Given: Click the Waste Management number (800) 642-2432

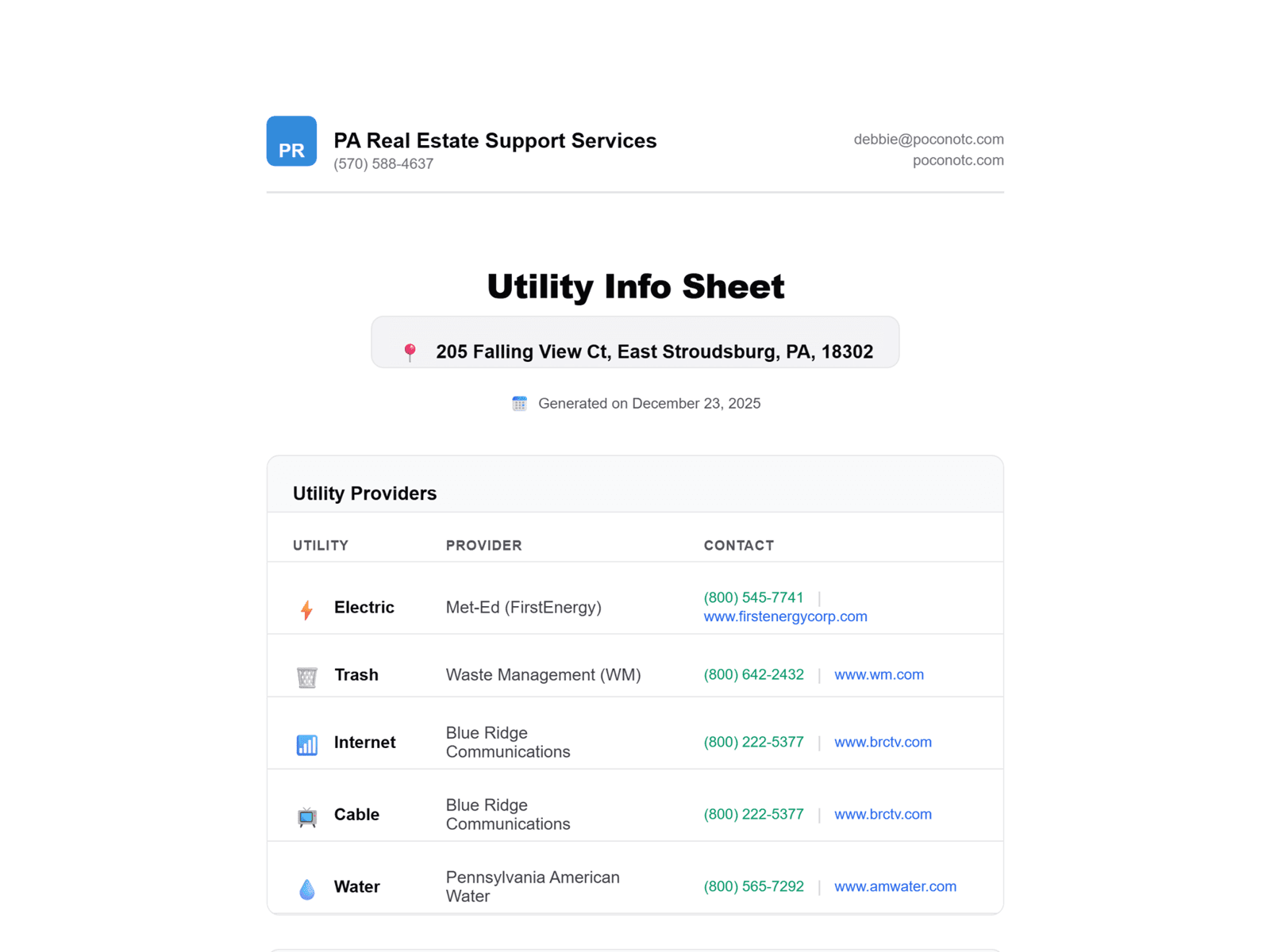Looking at the screenshot, I should click(753, 675).
